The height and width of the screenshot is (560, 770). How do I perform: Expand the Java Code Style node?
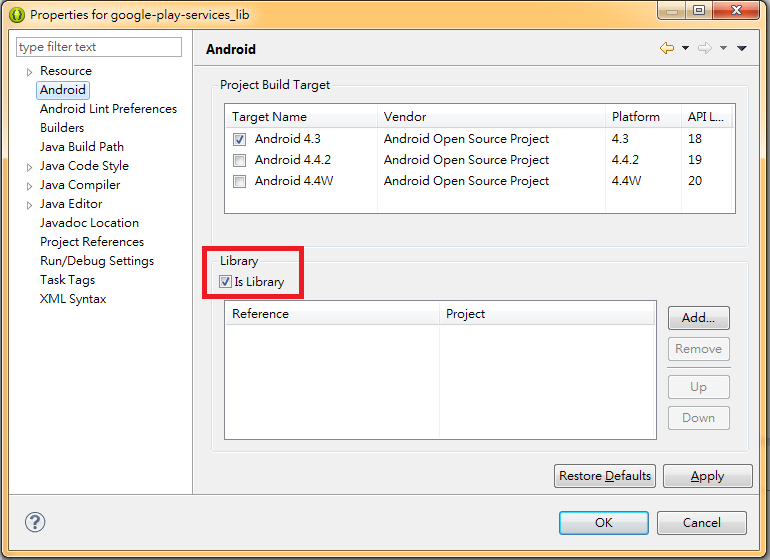click(x=29, y=167)
